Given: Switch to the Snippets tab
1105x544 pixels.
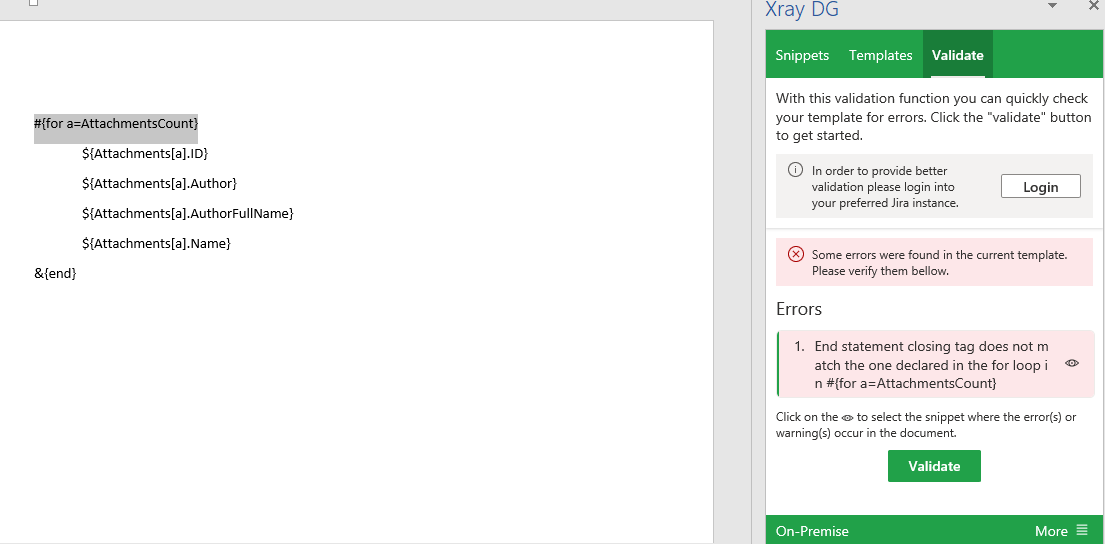Looking at the screenshot, I should pos(802,55).
